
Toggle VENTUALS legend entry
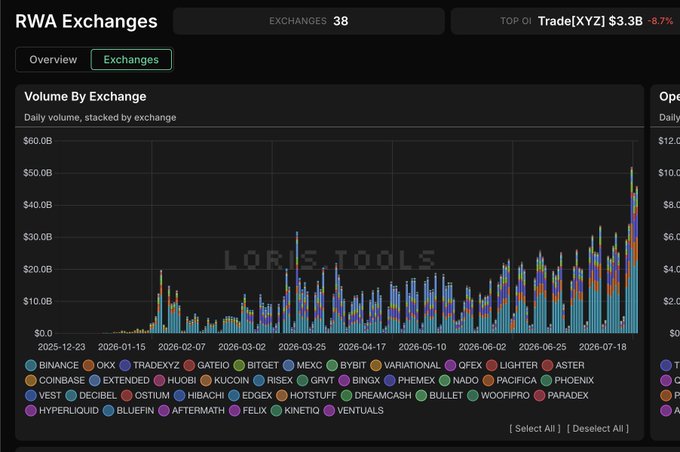pos(354,411)
